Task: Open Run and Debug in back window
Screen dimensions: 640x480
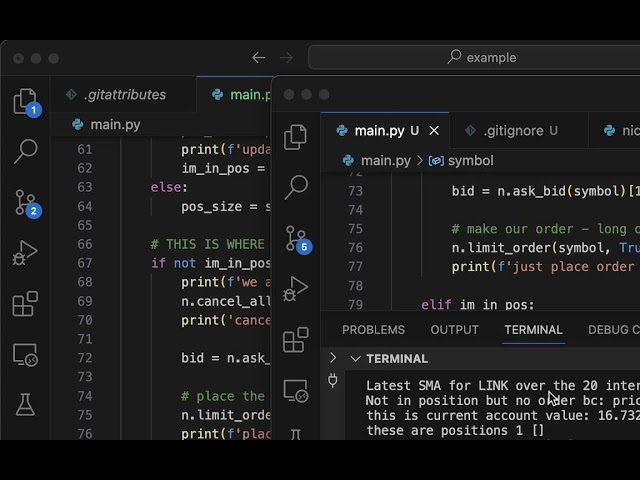Action: click(x=25, y=253)
